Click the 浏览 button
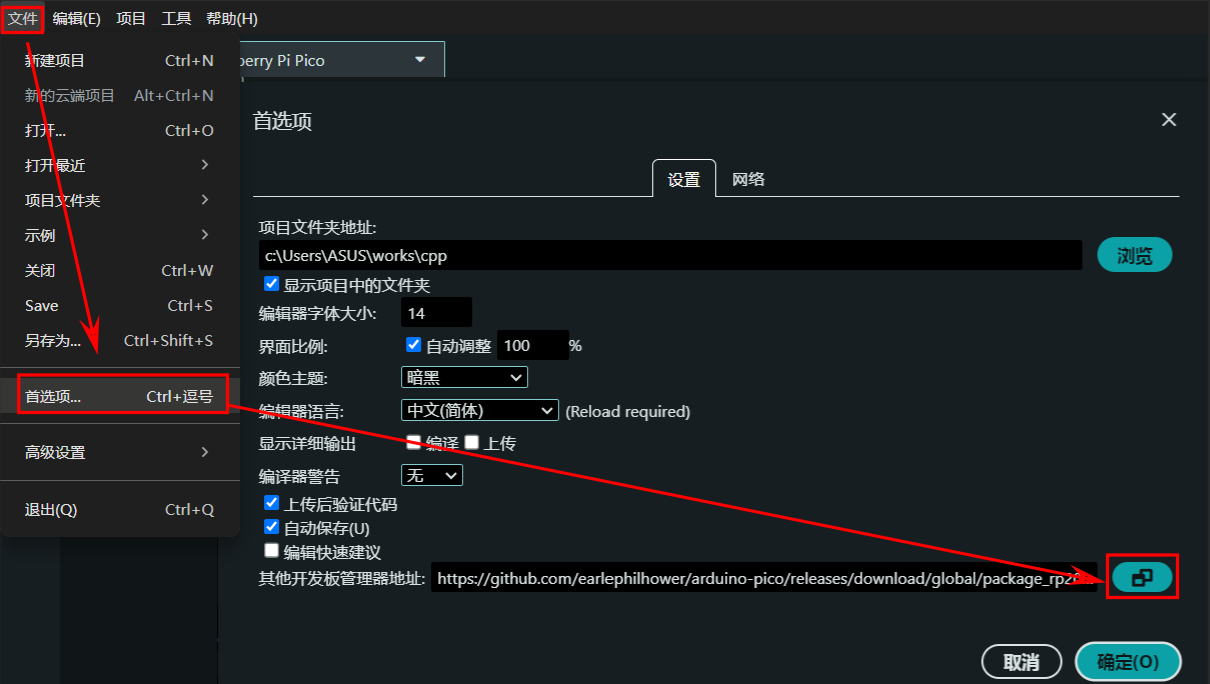The height and width of the screenshot is (684, 1210). point(1135,255)
